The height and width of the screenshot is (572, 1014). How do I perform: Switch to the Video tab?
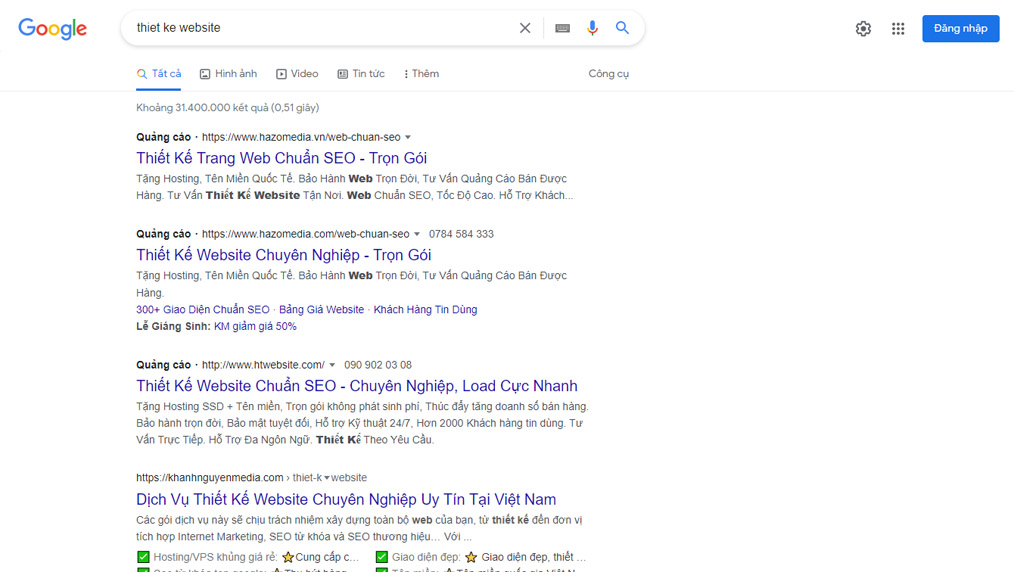297,74
